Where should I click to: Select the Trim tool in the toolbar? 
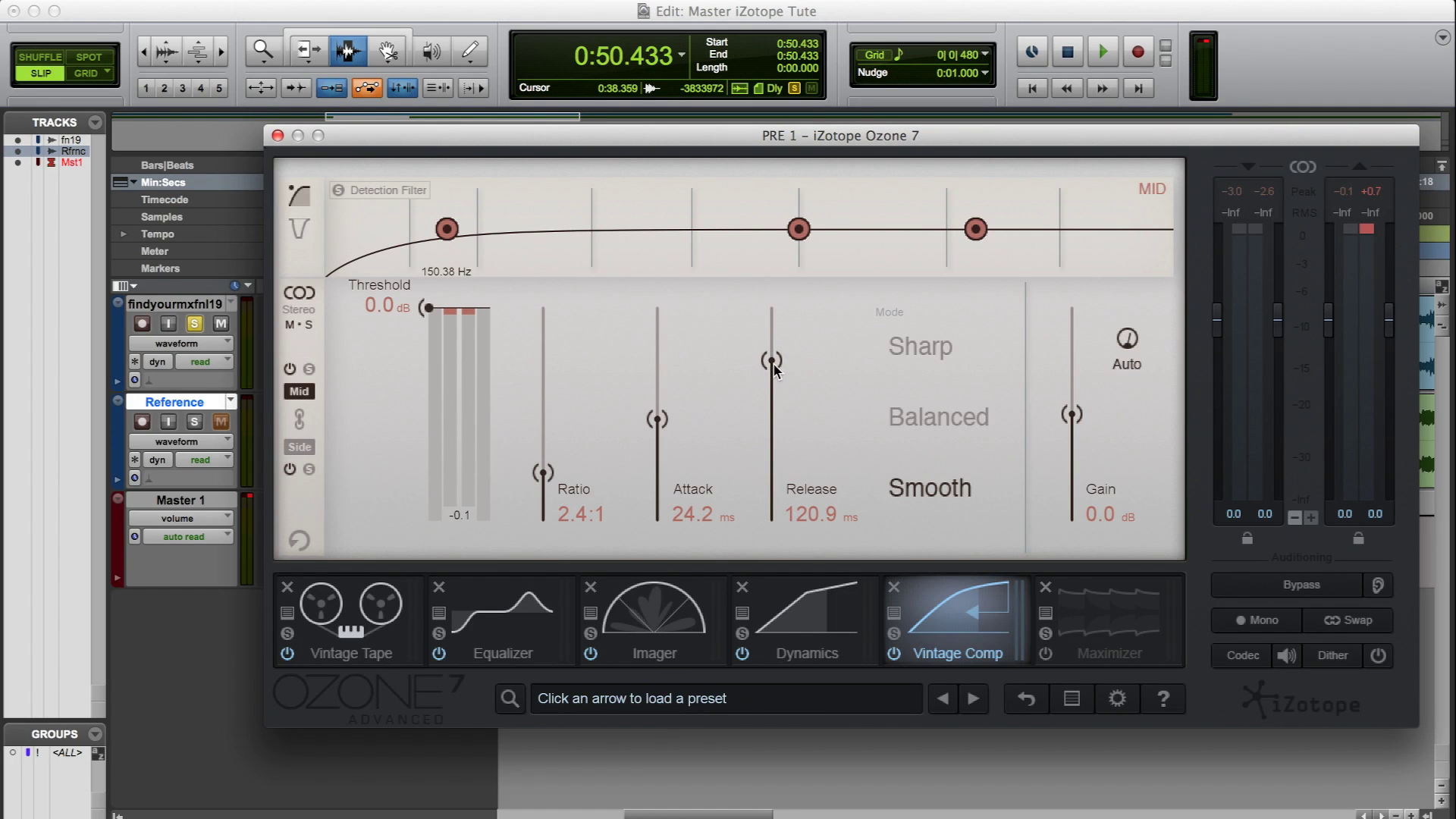click(x=308, y=52)
